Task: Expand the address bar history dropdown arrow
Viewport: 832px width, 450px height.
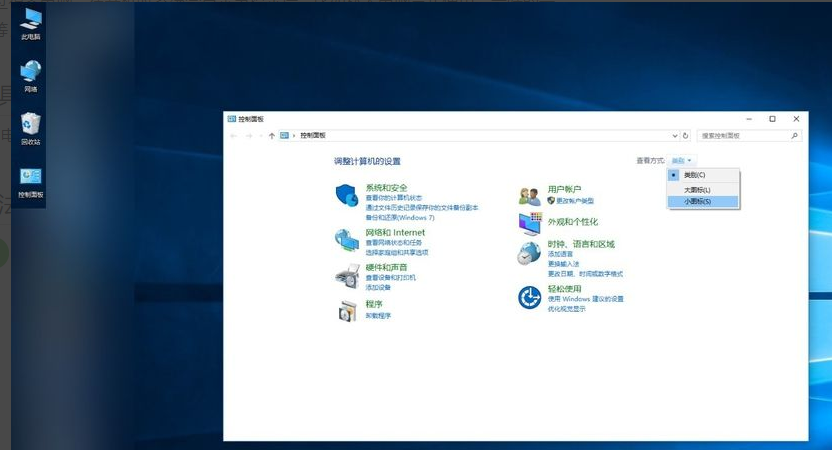Action: coord(673,135)
